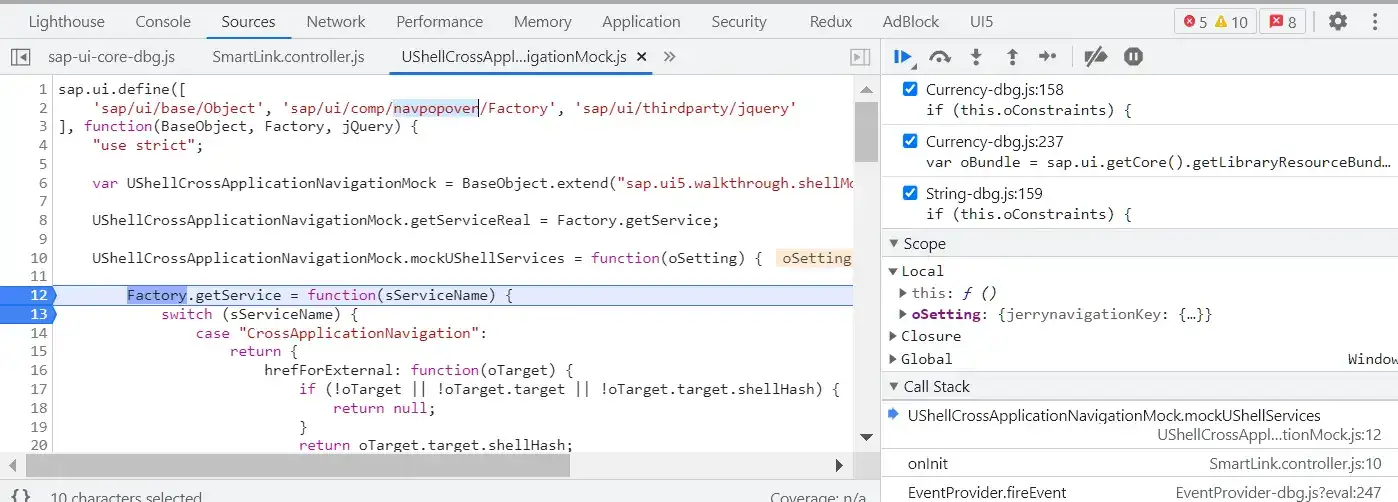Screen dimensions: 1398x502
Task: Switch to the Console tab
Action: pyautogui.click(x=163, y=21)
